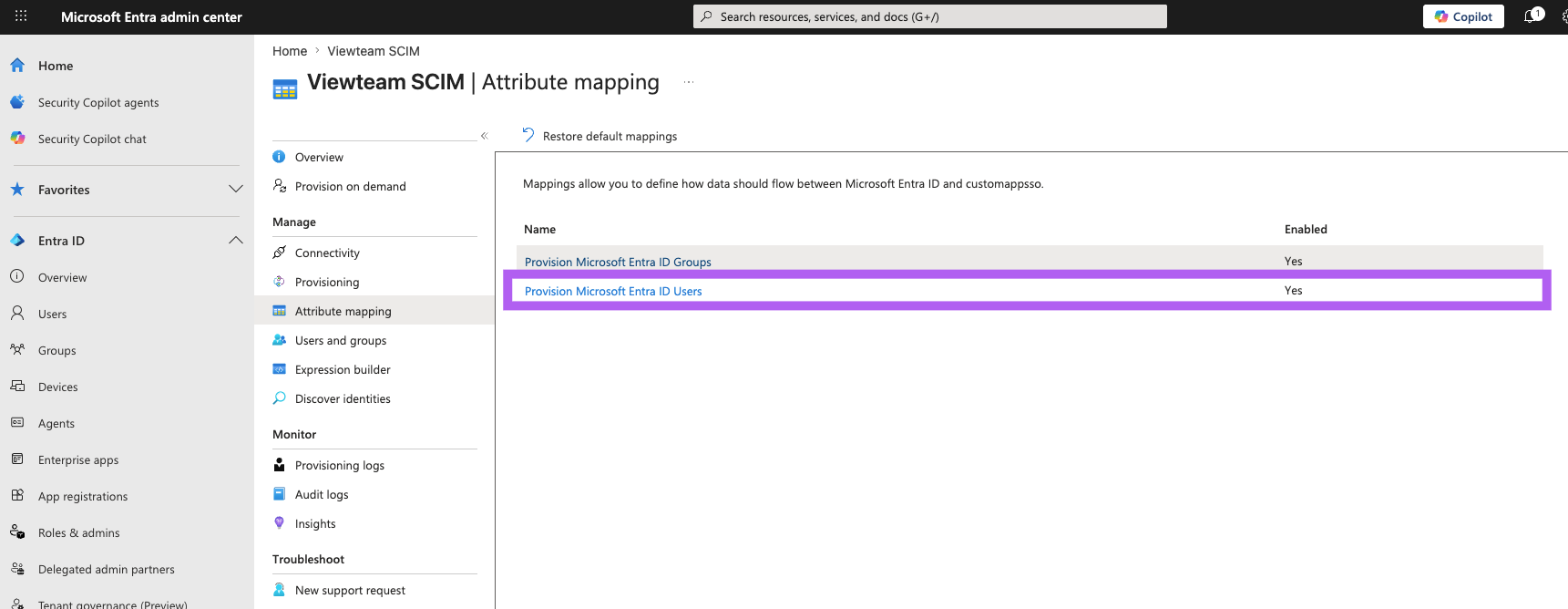Click the search resources input field
The image size is (1568, 609).
point(929,16)
